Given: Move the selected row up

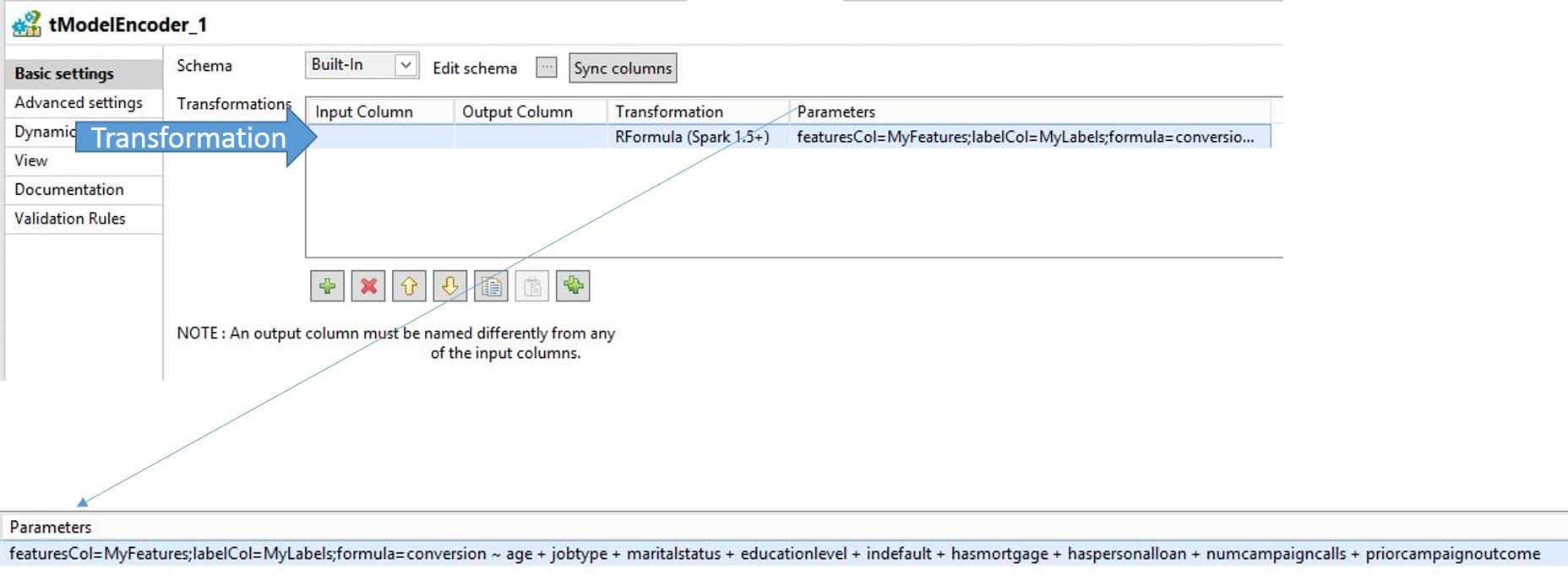Looking at the screenshot, I should tap(409, 286).
